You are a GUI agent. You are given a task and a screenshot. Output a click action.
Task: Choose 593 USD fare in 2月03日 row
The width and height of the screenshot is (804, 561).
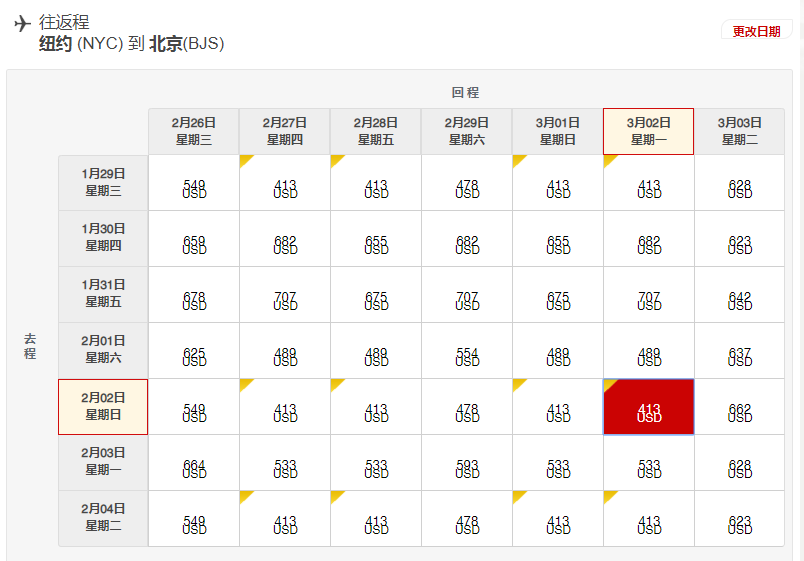pyautogui.click(x=467, y=463)
